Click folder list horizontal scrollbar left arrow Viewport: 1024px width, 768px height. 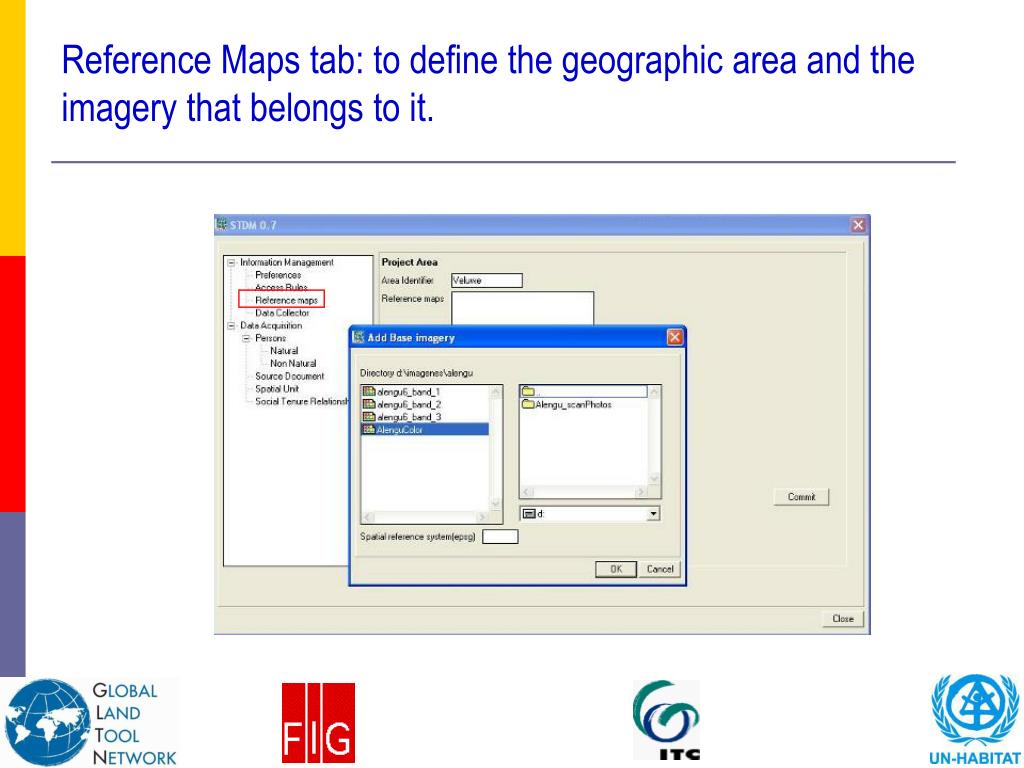point(527,492)
